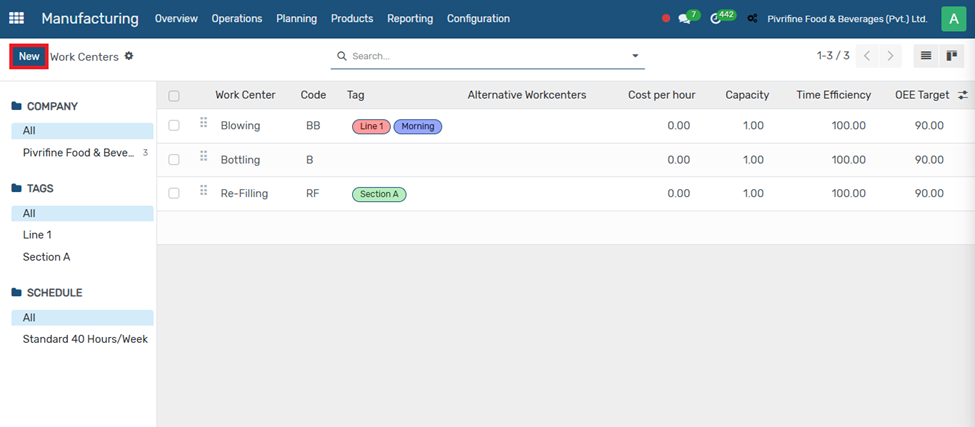The image size is (975, 427).
Task: Click the chat messages icon
Action: click(685, 19)
